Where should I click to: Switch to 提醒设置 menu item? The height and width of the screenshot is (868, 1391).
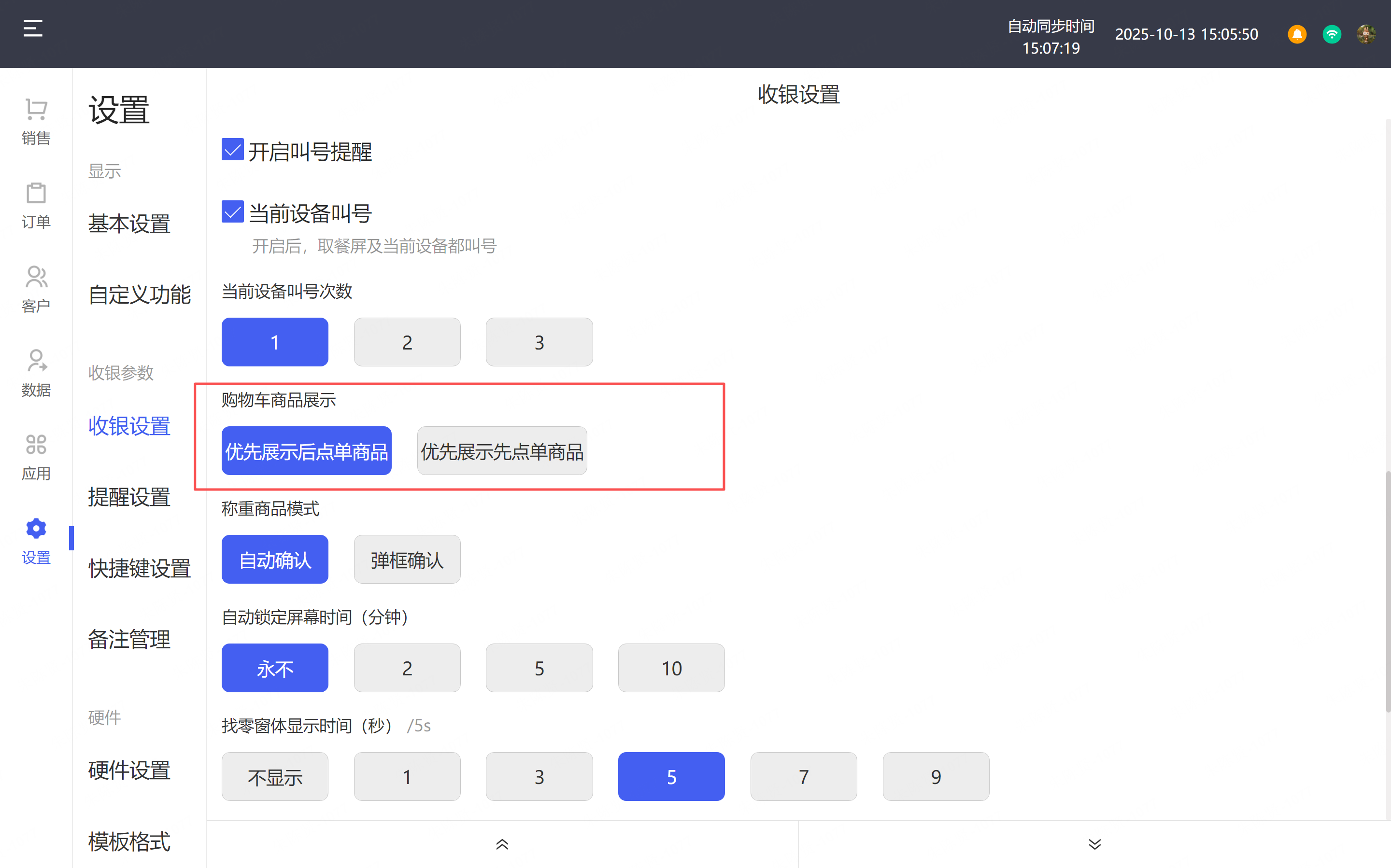[x=129, y=497]
